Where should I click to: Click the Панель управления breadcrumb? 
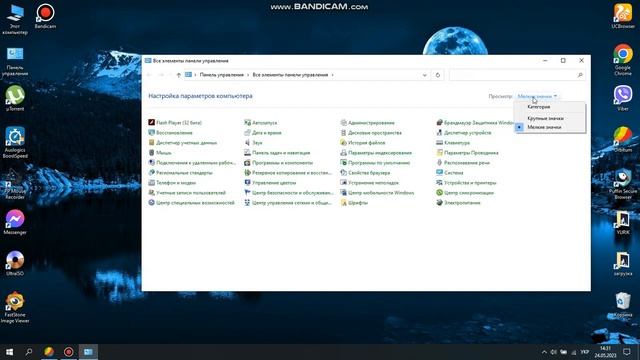tap(222, 75)
